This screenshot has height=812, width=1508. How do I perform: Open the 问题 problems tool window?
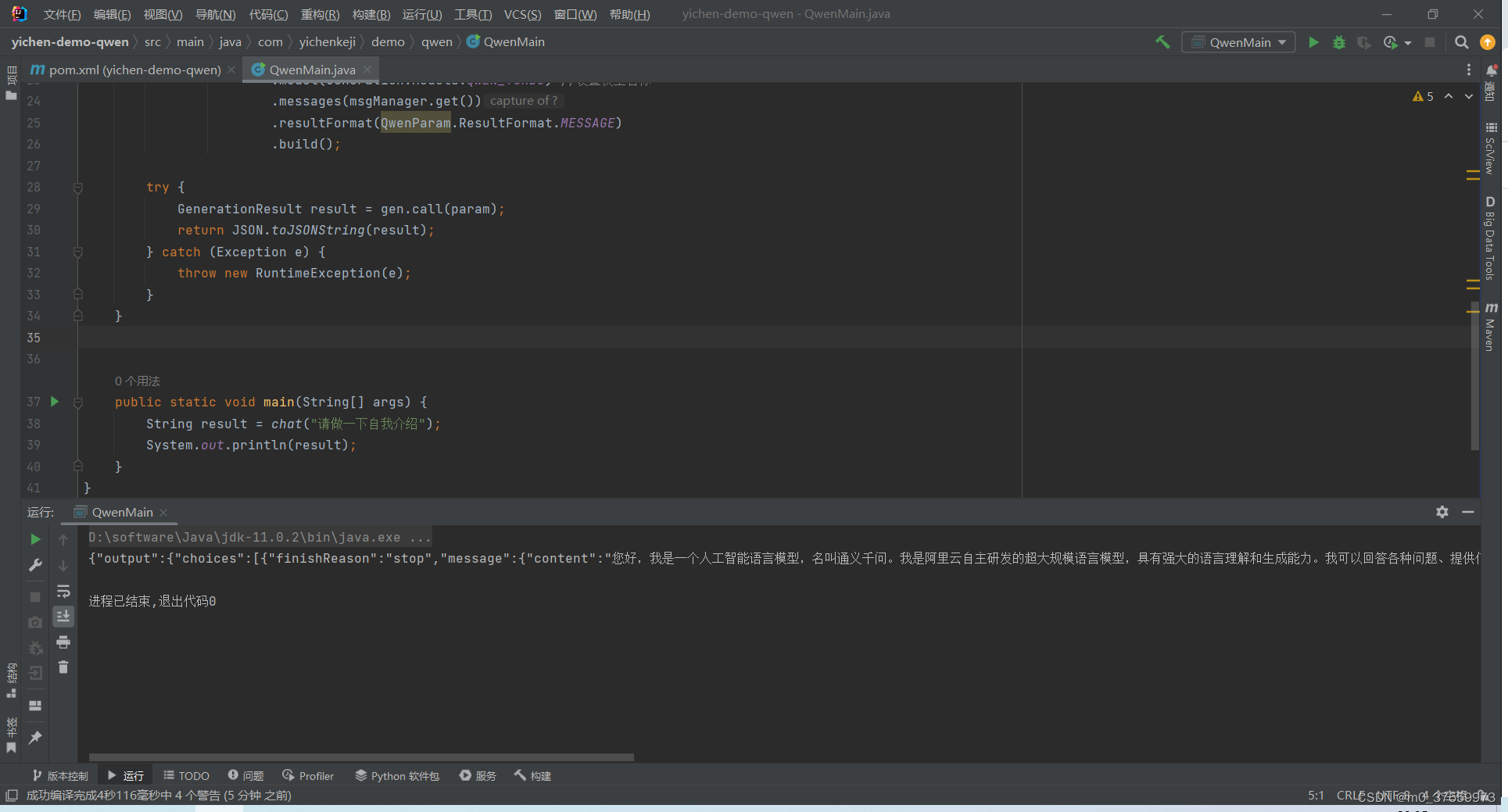[x=245, y=776]
